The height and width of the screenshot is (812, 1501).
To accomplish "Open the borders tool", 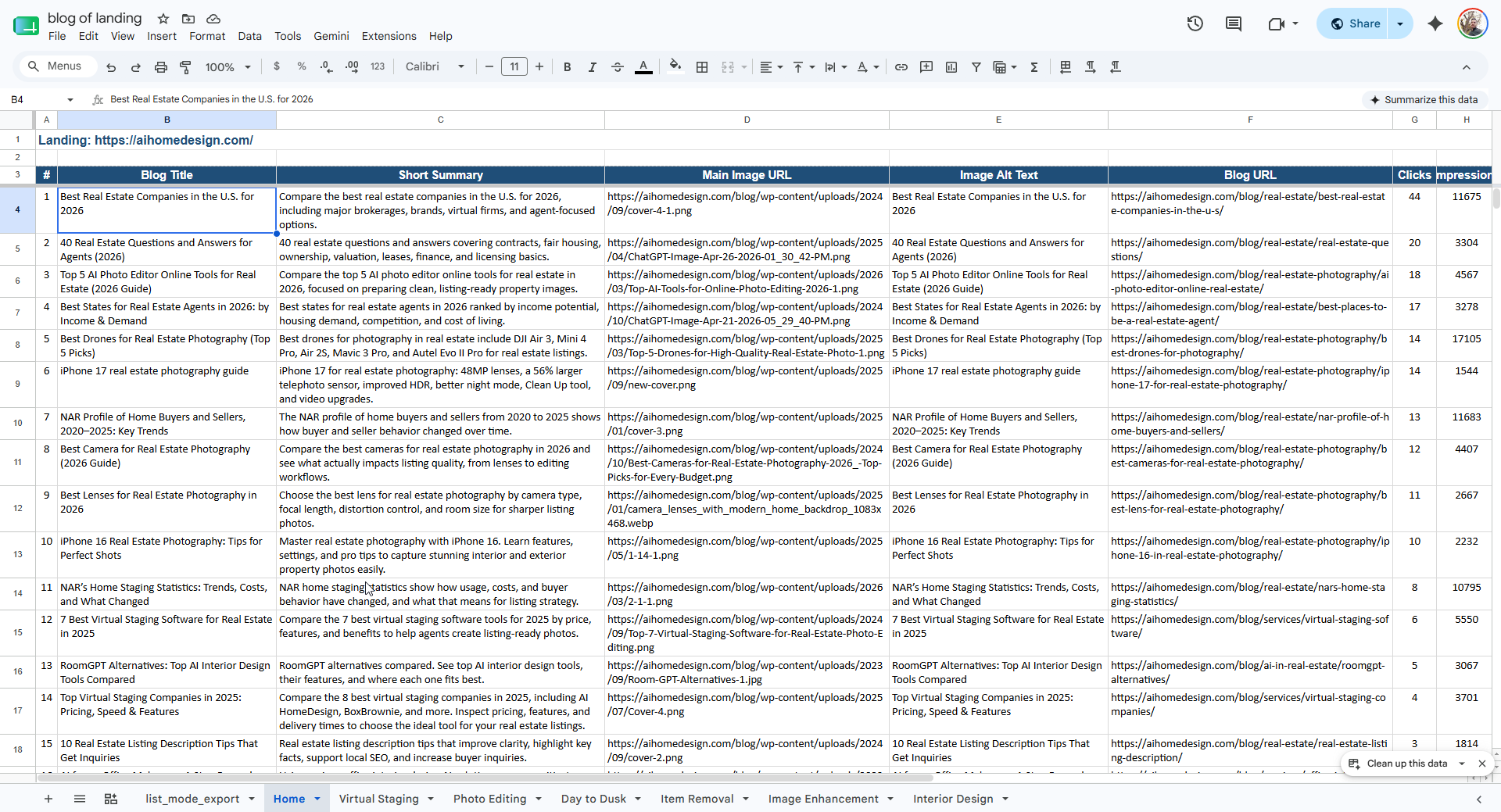I will pos(702,67).
